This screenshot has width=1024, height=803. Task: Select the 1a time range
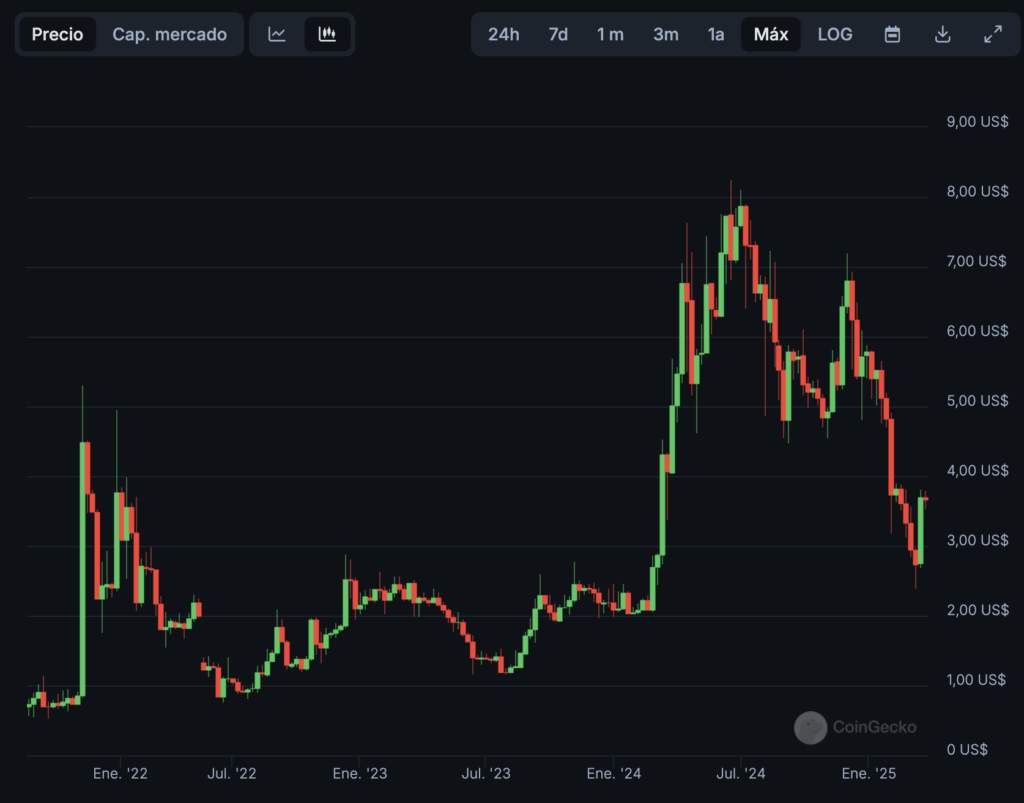(x=716, y=34)
